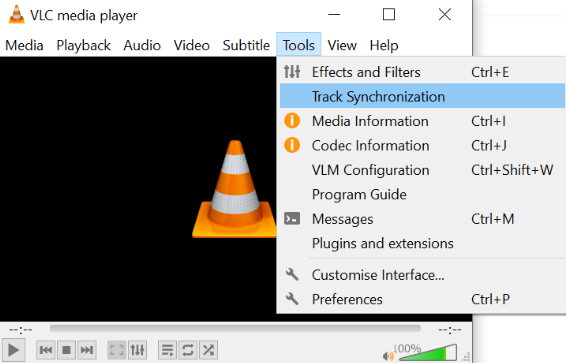Screen dimensions: 566x363
Task: Open the Messages log window
Action: click(x=422, y=219)
